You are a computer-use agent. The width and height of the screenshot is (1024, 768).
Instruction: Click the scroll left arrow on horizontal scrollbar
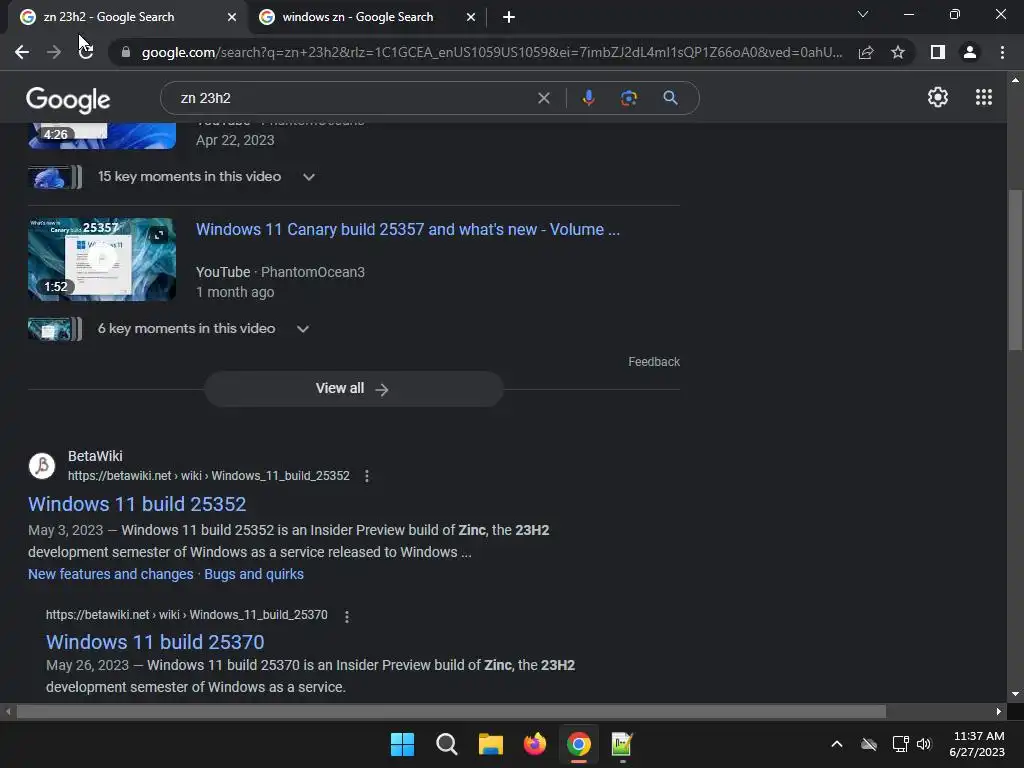(x=8, y=711)
